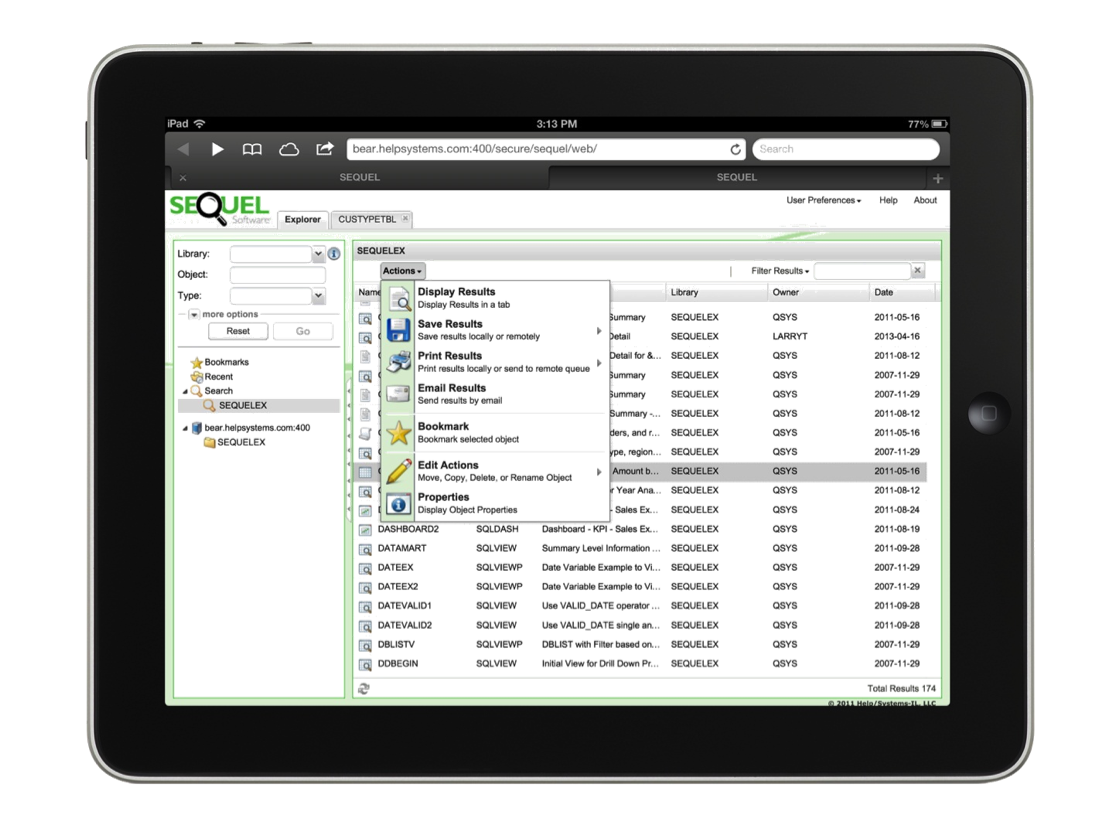
Task: Open the Edit Actions submenu
Action: point(496,471)
